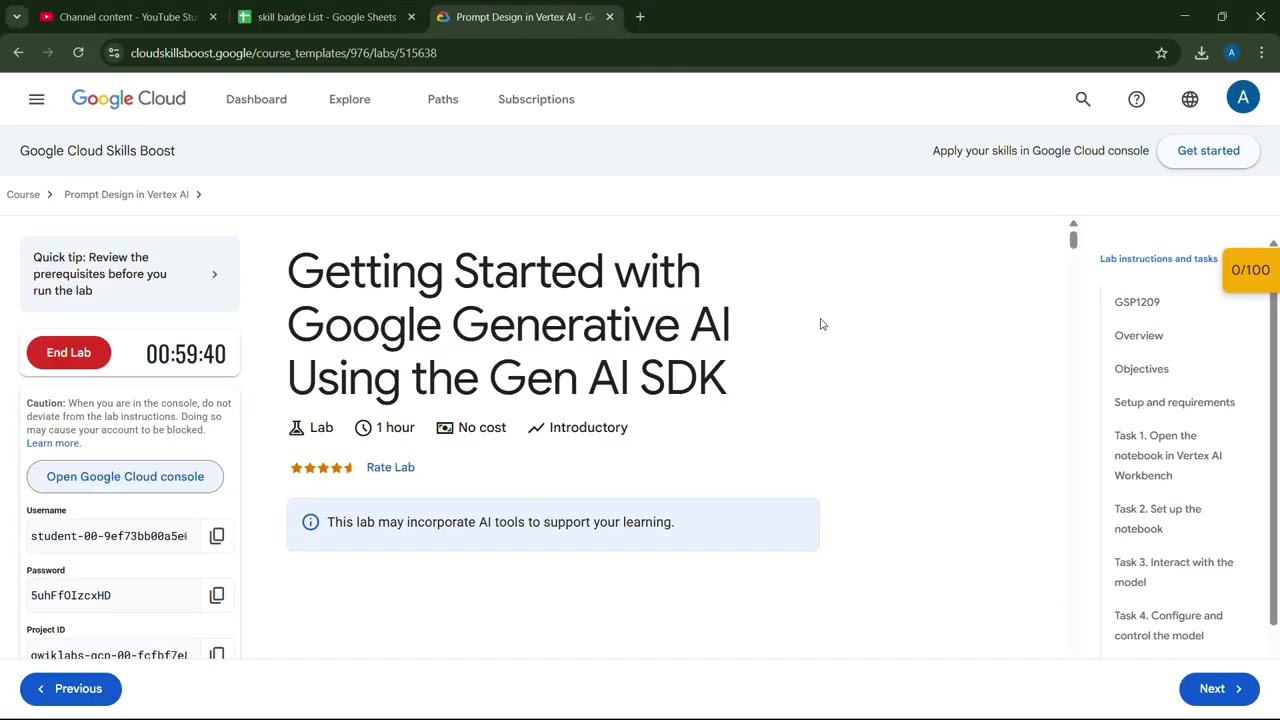The width and height of the screenshot is (1280, 720).
Task: Jump to Overview in the outline
Action: click(1139, 336)
